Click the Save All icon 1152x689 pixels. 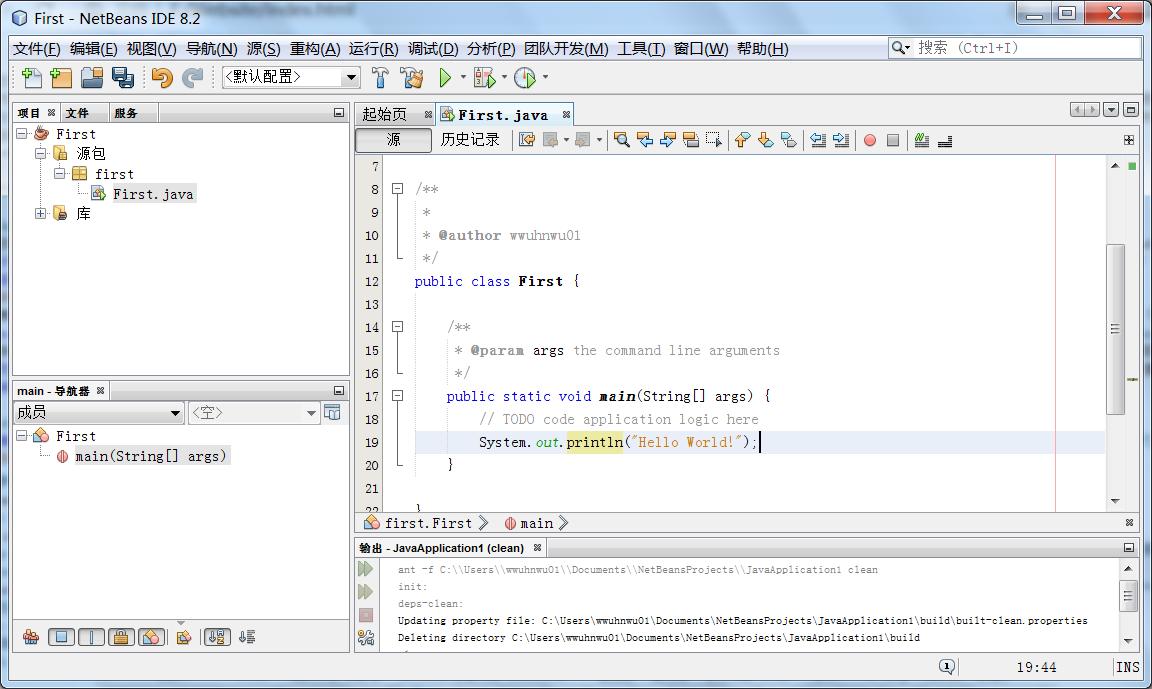(x=124, y=77)
